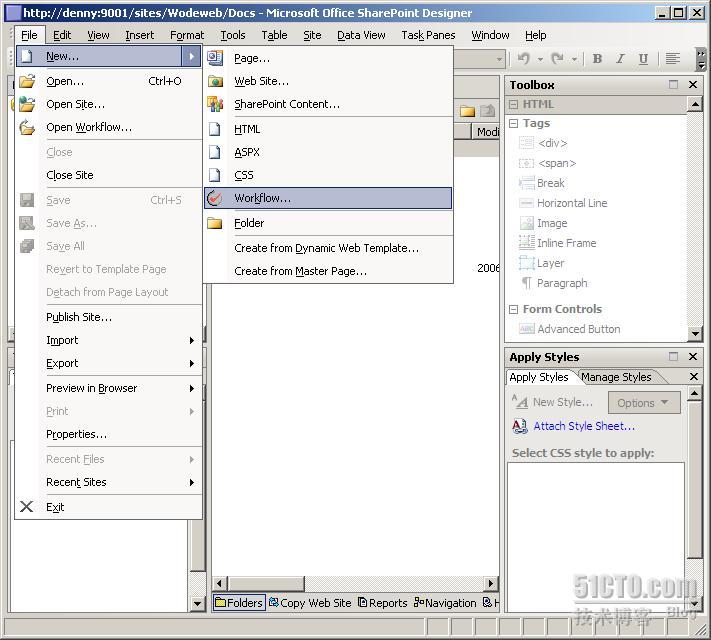Click the Web Site globe folder icon

pyautogui.click(x=215, y=81)
